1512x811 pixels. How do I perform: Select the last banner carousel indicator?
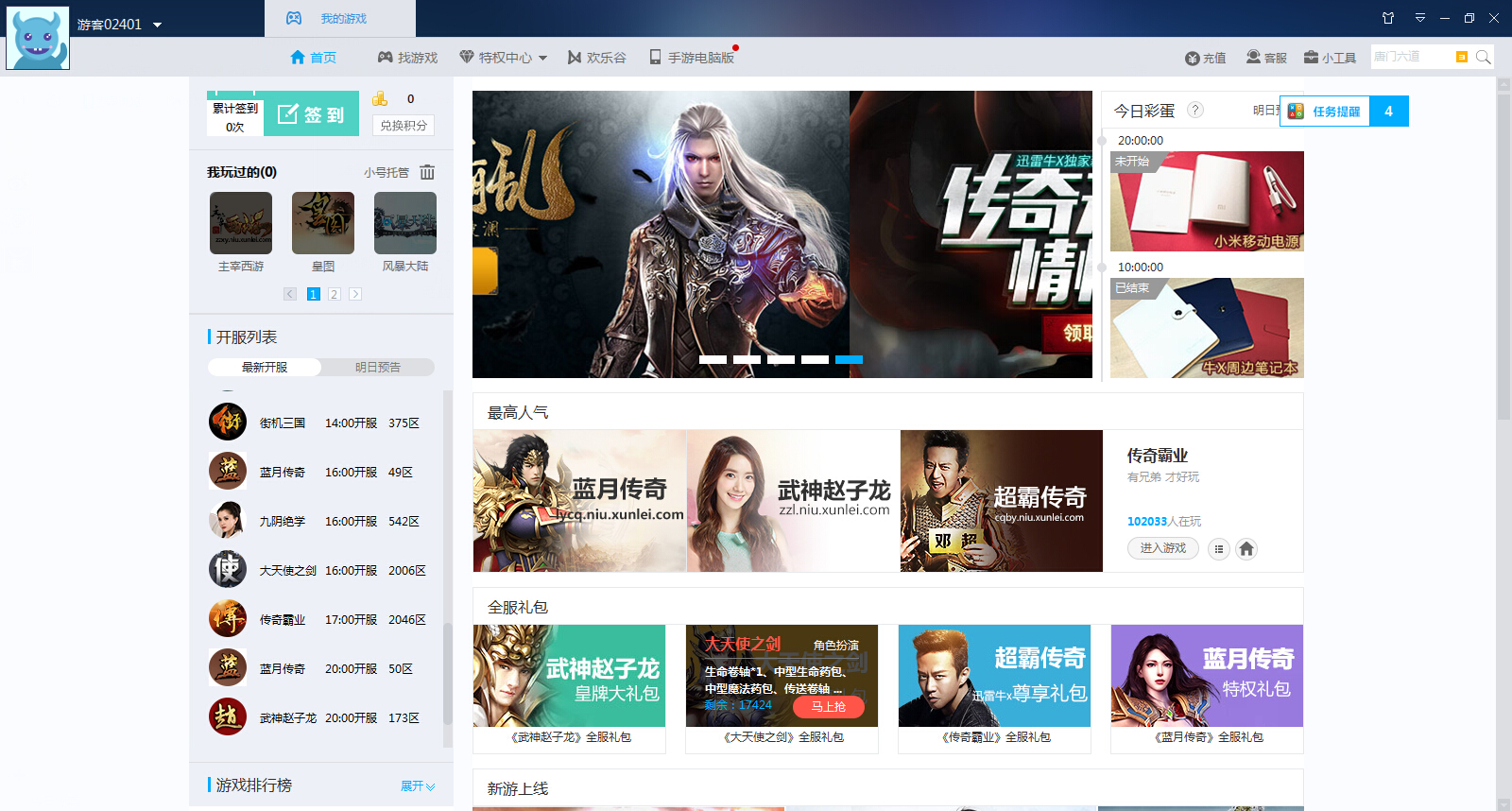(x=849, y=359)
